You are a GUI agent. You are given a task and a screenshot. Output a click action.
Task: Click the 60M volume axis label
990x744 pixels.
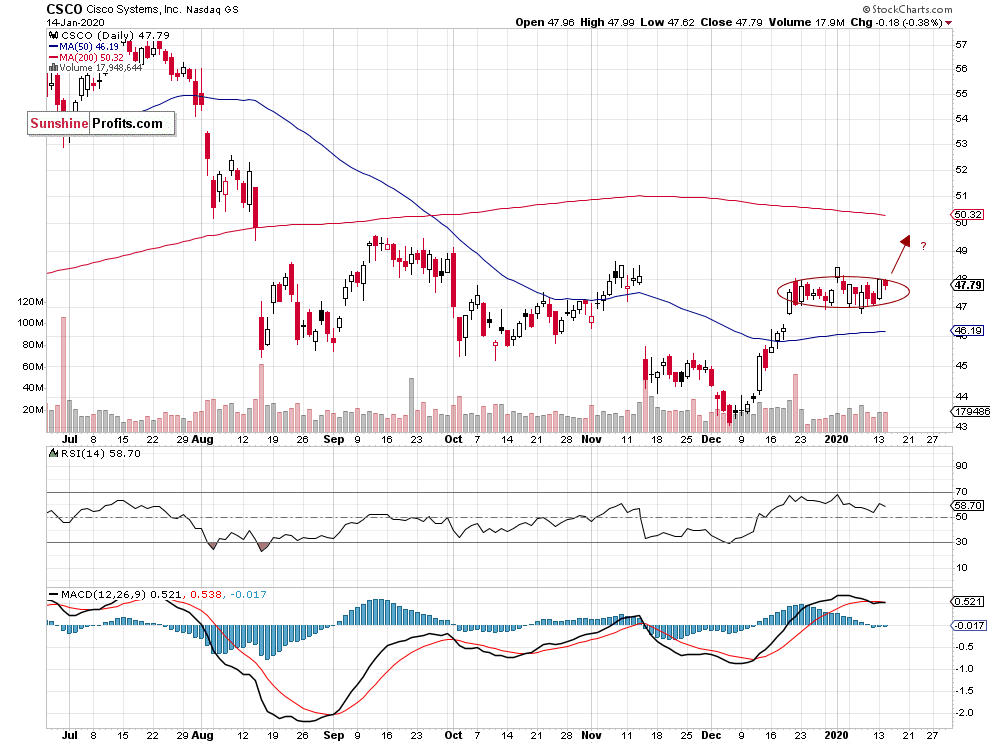click(x=33, y=367)
